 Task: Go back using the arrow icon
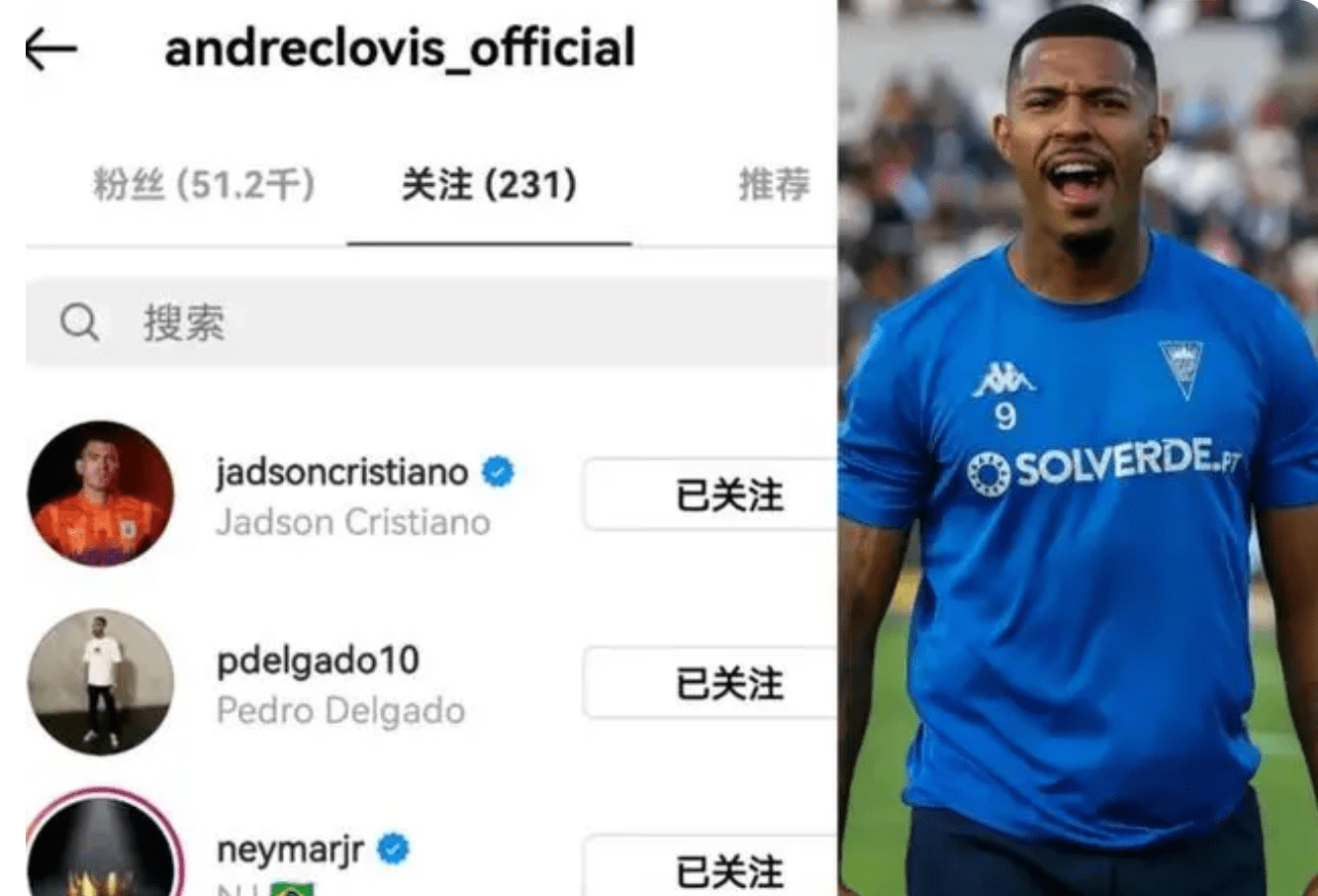[51, 49]
